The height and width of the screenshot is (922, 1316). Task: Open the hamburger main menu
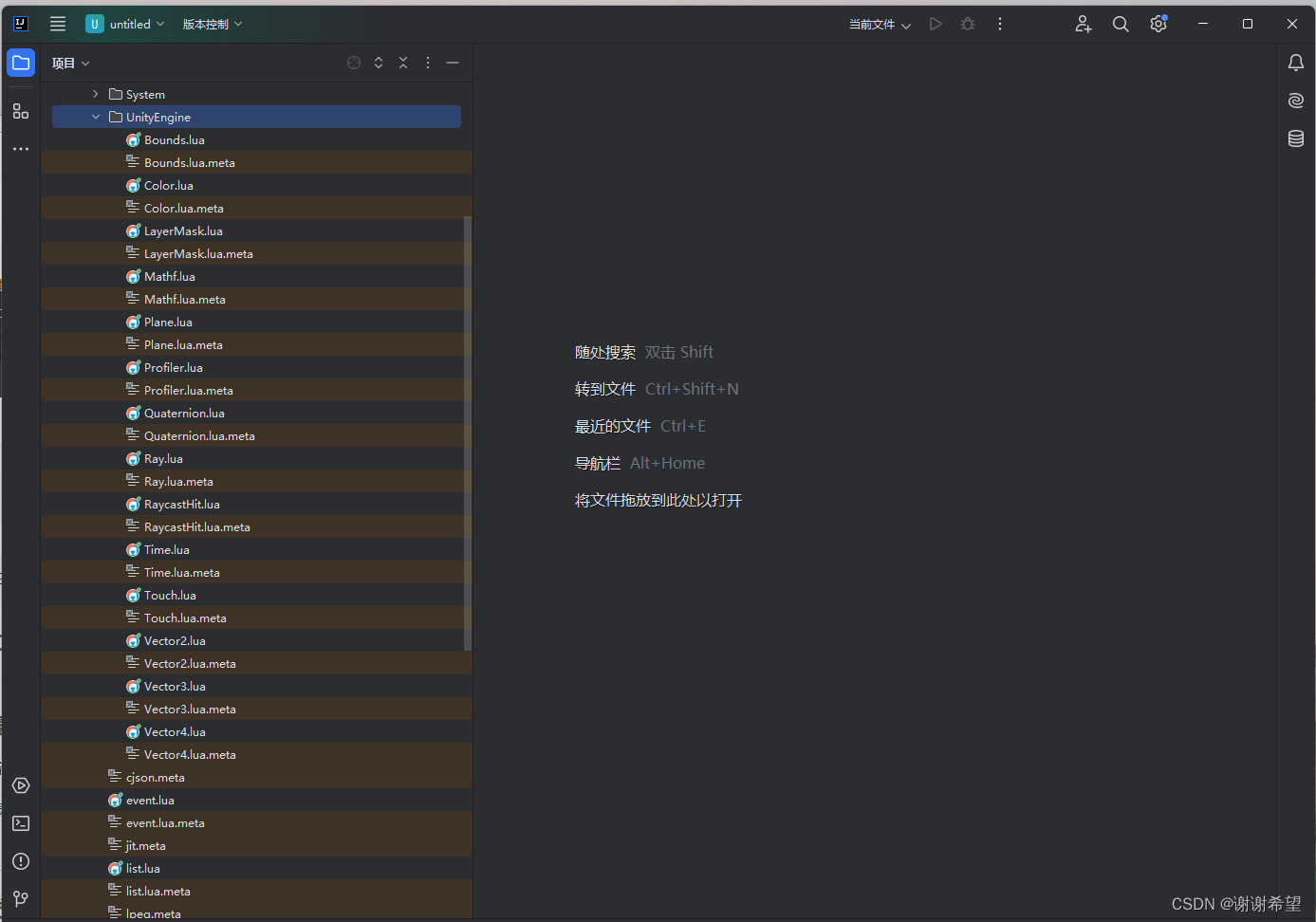pos(58,24)
